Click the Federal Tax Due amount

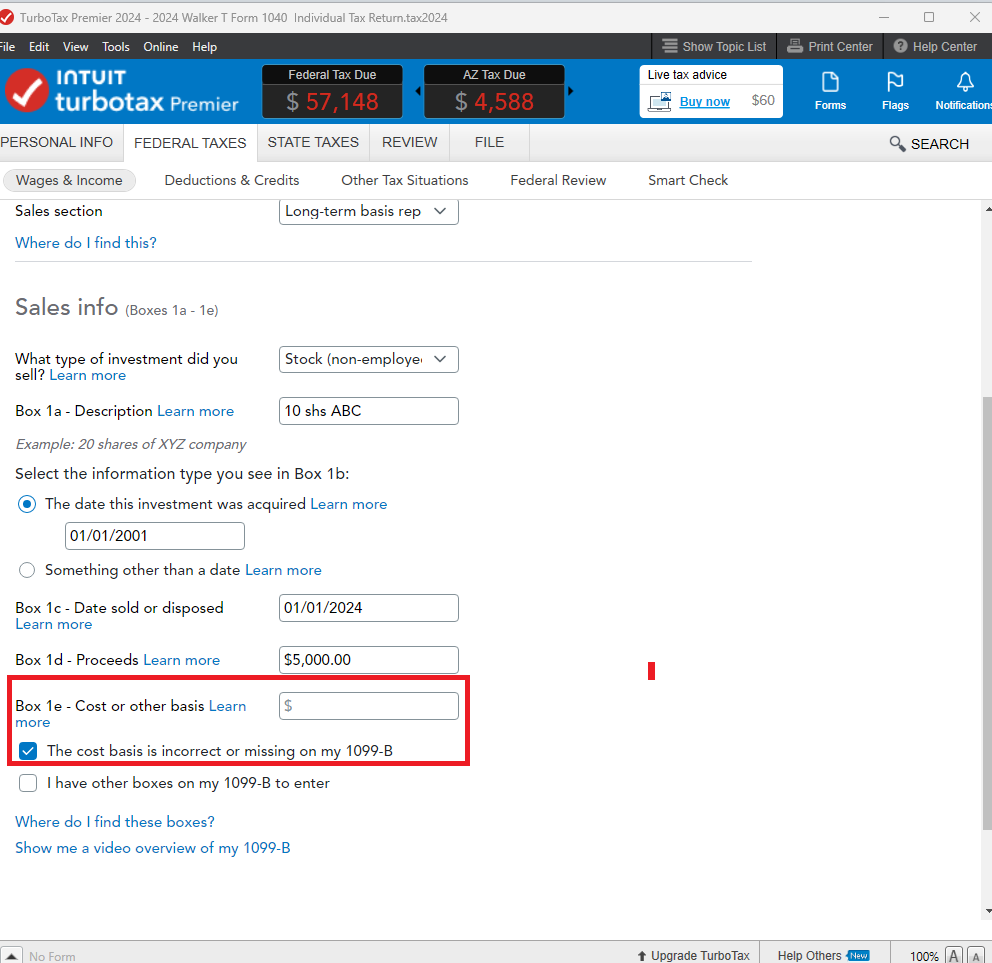click(332, 101)
